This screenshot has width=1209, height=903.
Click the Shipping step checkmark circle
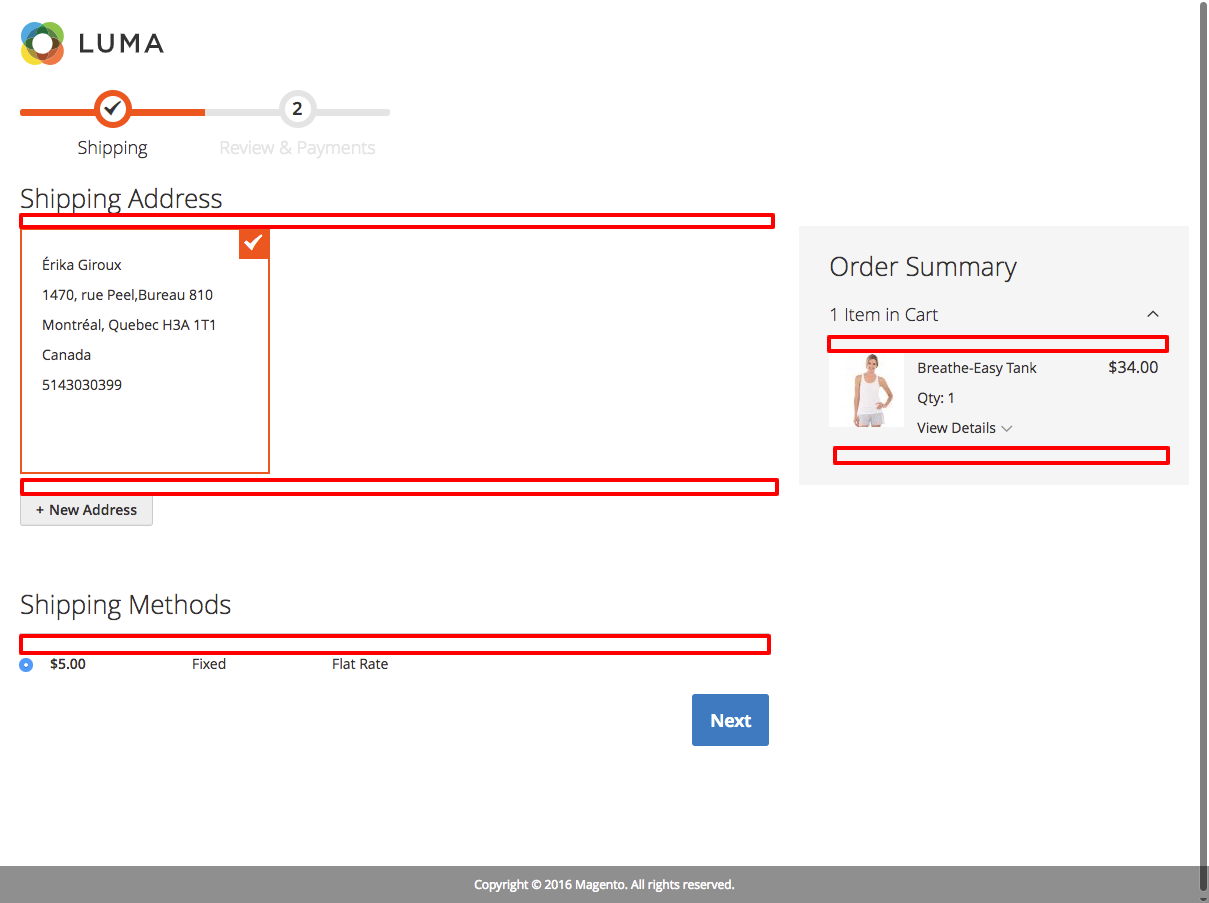pos(113,108)
